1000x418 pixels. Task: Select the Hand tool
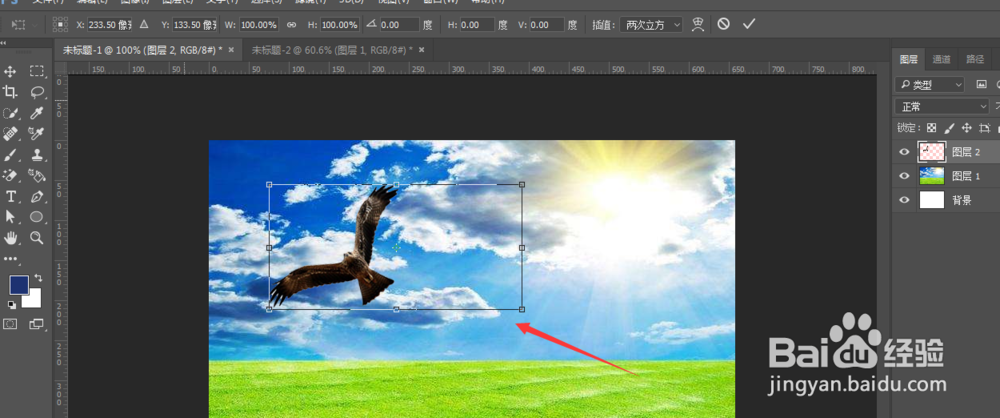click(10, 238)
